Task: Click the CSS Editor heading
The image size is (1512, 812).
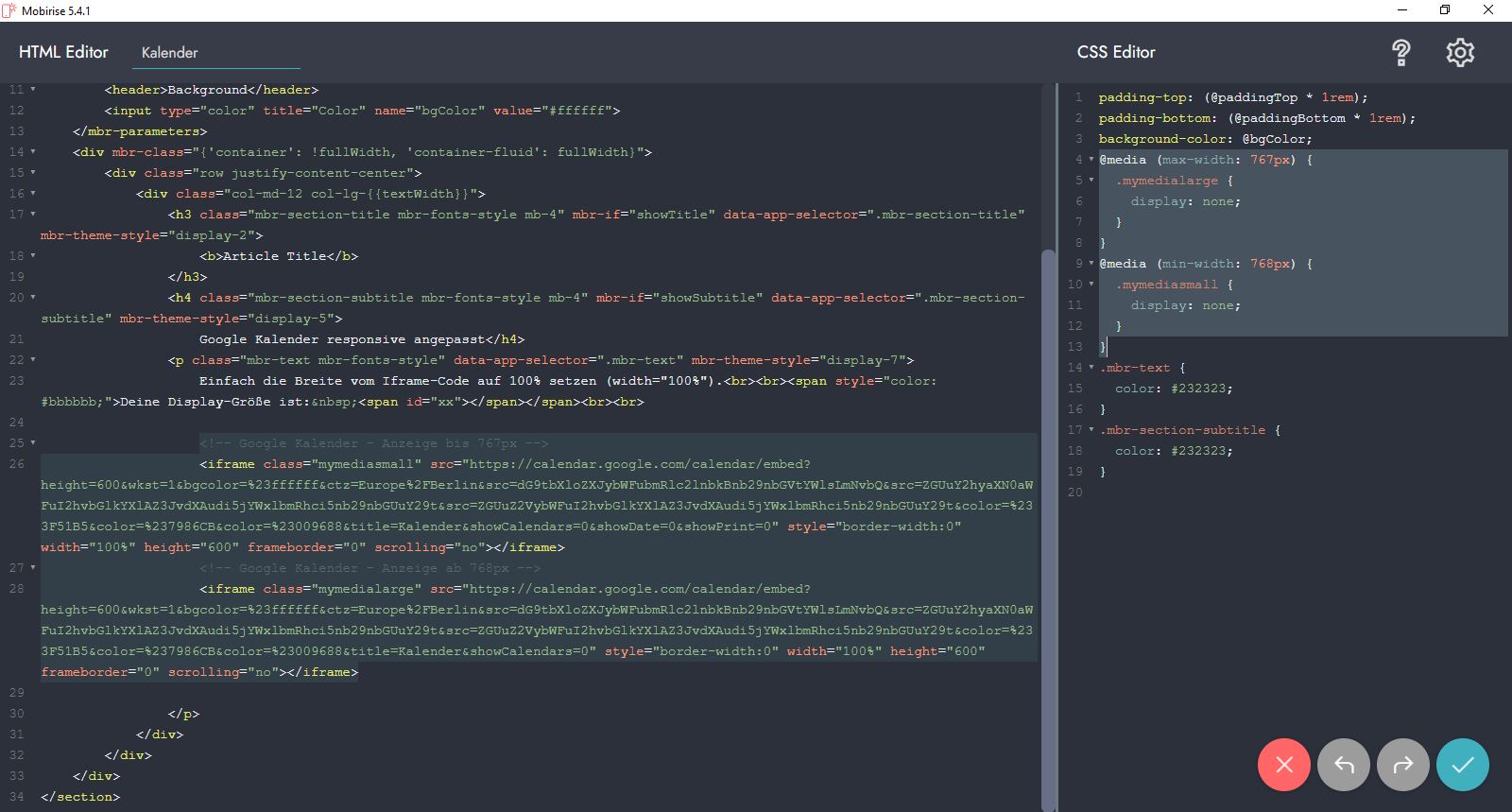Action: click(1116, 52)
